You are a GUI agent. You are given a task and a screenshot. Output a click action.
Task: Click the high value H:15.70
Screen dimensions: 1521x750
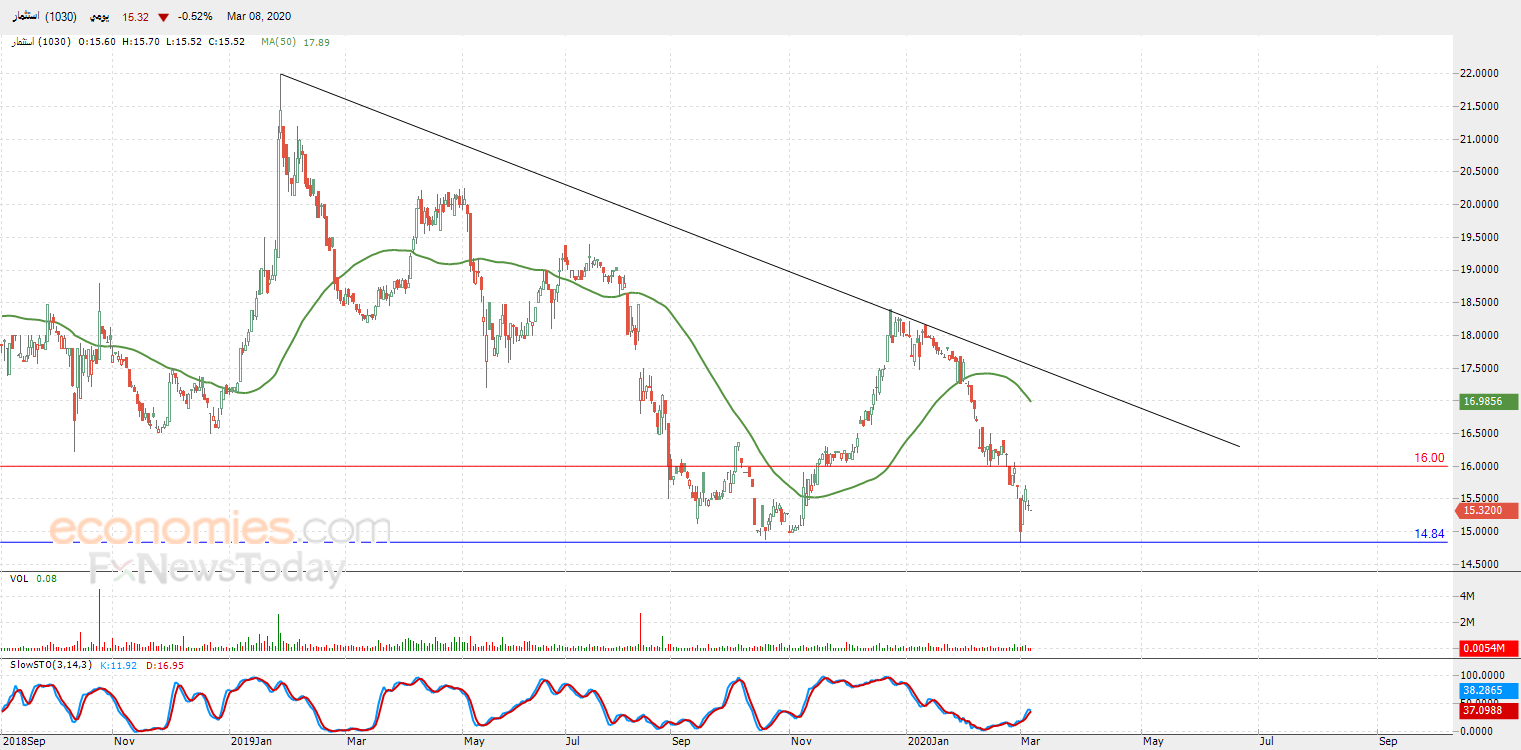click(139, 41)
